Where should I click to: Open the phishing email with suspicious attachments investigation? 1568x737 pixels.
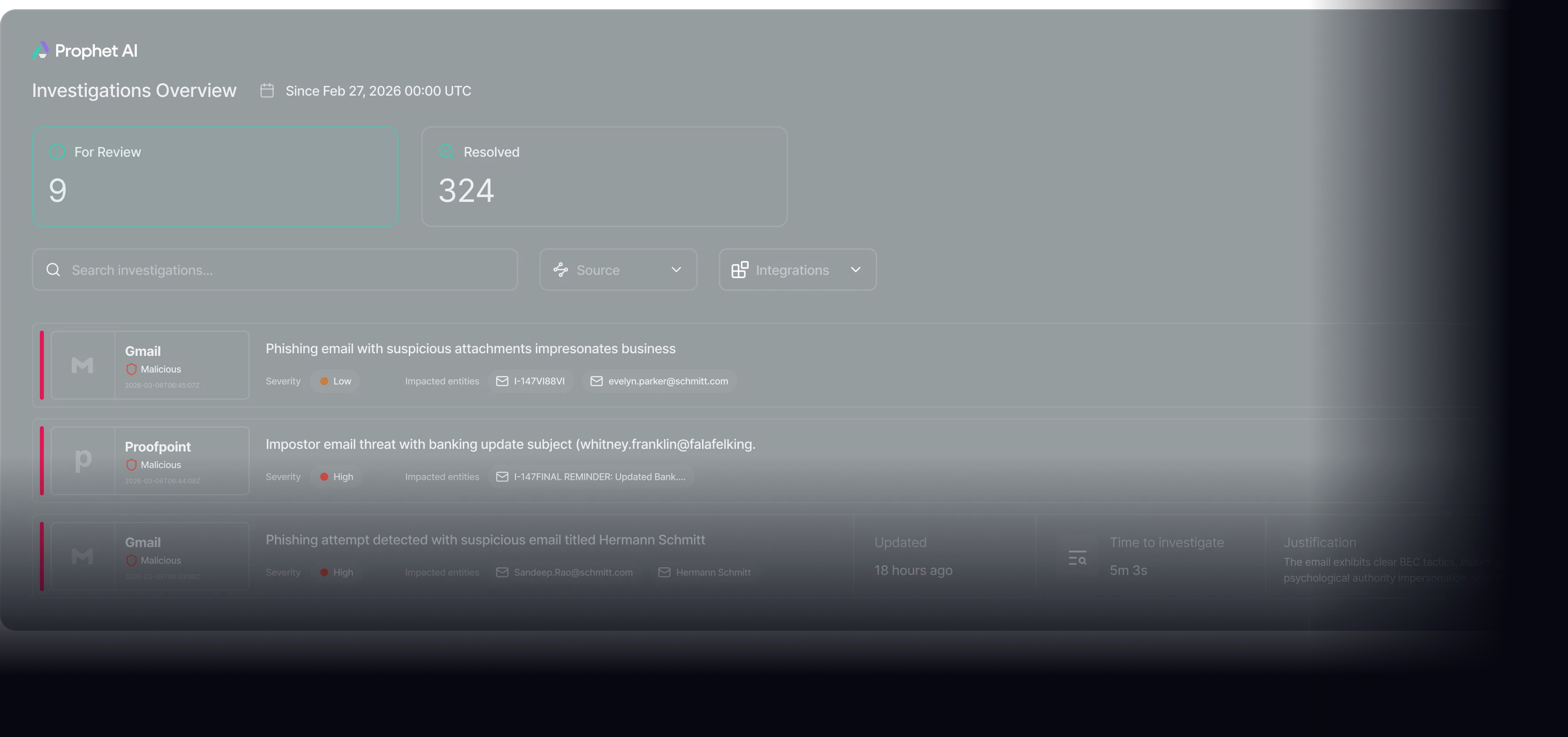tap(470, 348)
